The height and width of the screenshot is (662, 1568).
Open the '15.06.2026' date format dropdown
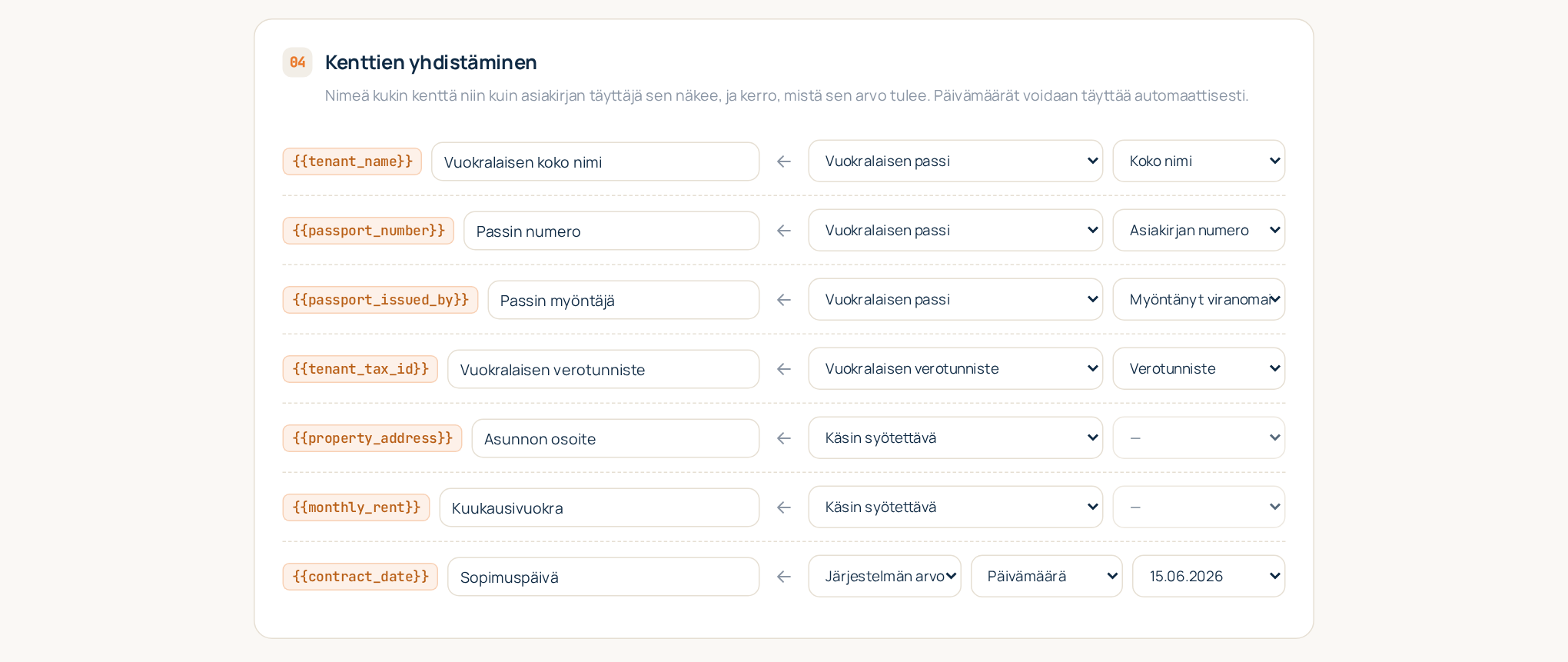[x=1208, y=576]
